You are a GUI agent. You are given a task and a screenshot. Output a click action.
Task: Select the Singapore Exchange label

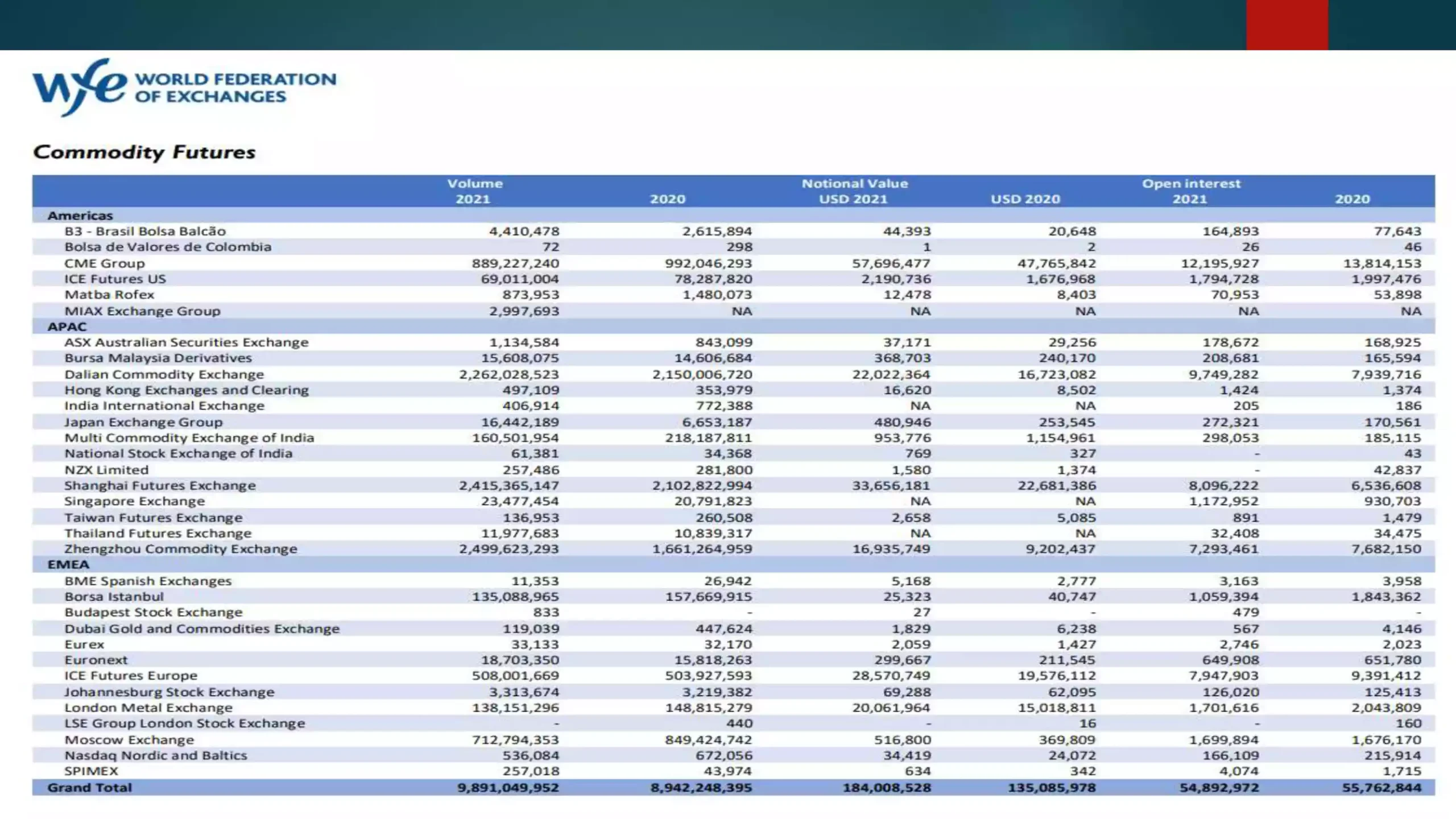[134, 501]
